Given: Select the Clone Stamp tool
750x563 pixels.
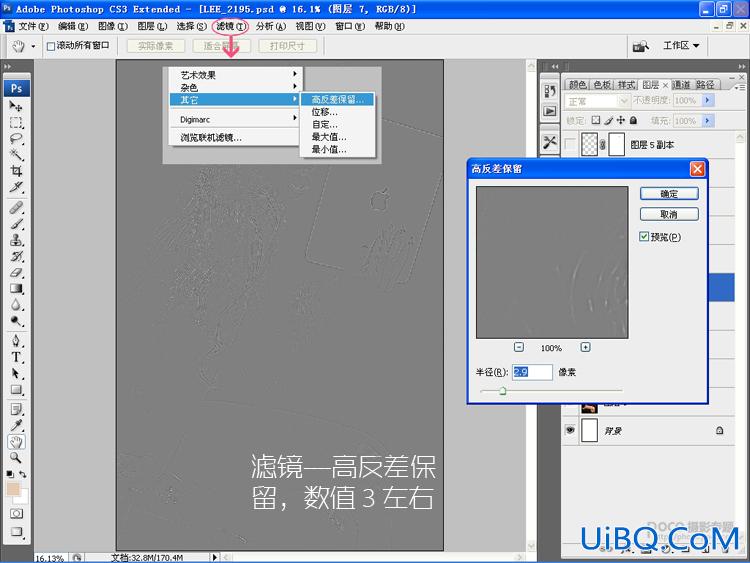Looking at the screenshot, I should coord(16,240).
